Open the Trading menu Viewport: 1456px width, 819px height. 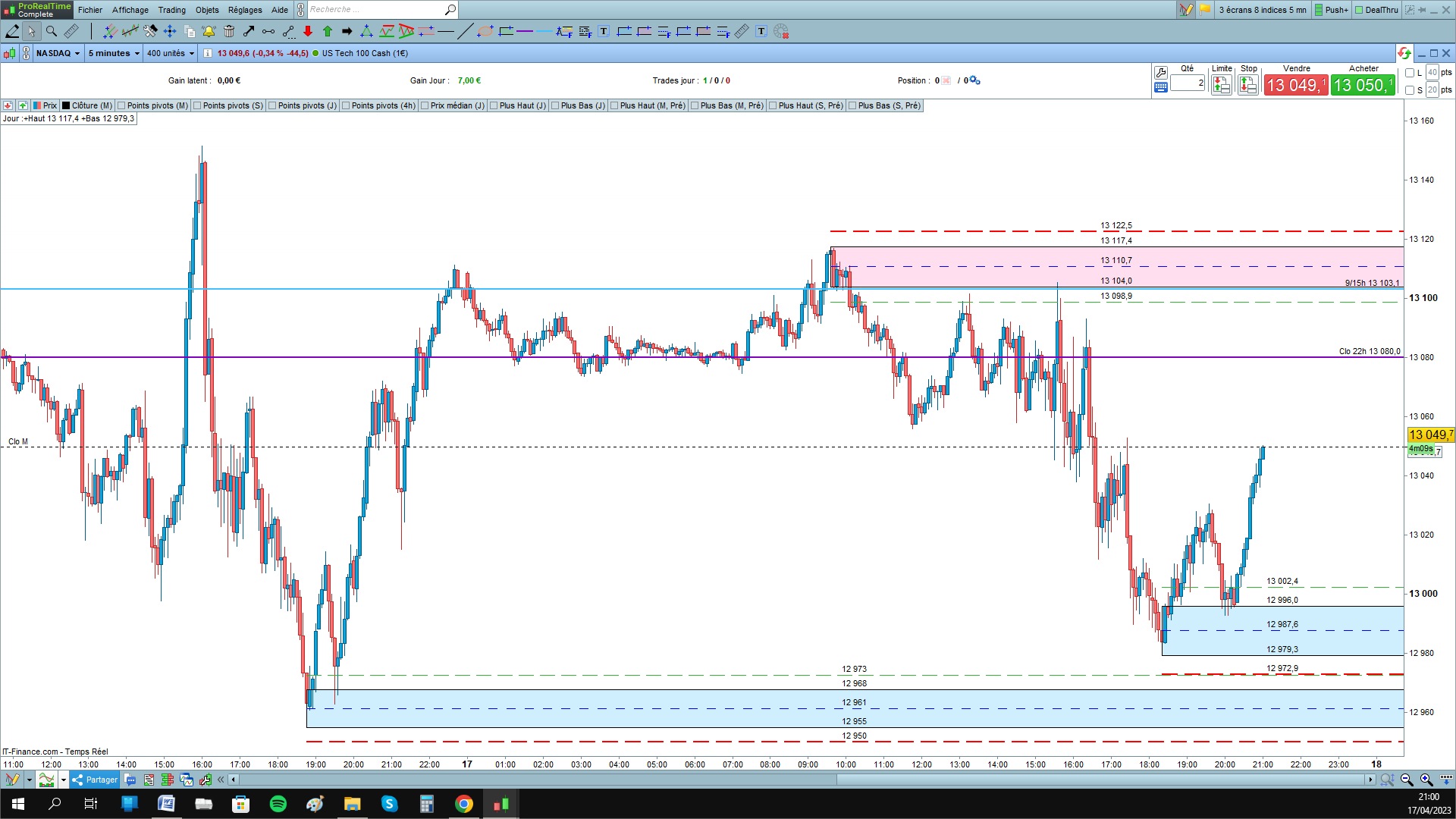pos(171,10)
